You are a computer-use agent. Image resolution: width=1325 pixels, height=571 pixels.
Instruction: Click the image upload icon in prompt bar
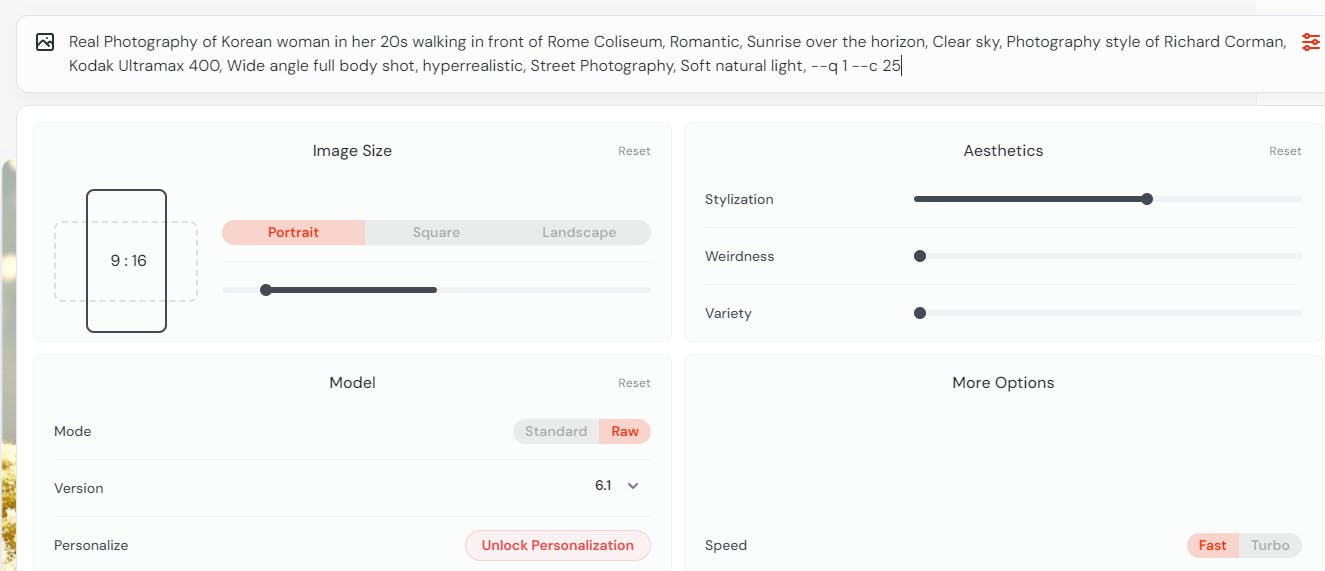45,42
